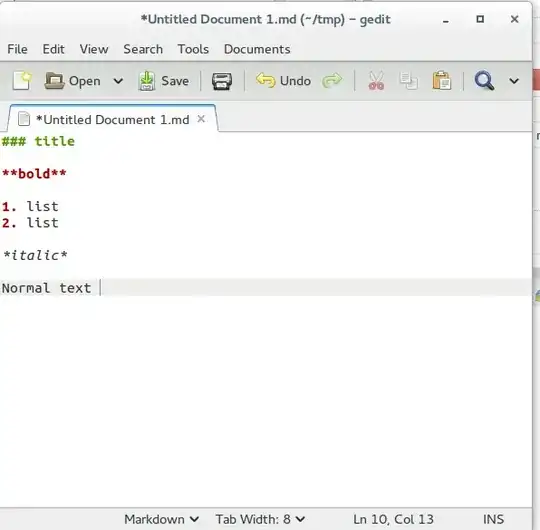Click the '### title' heading line
The image size is (540, 530).
[38, 142]
